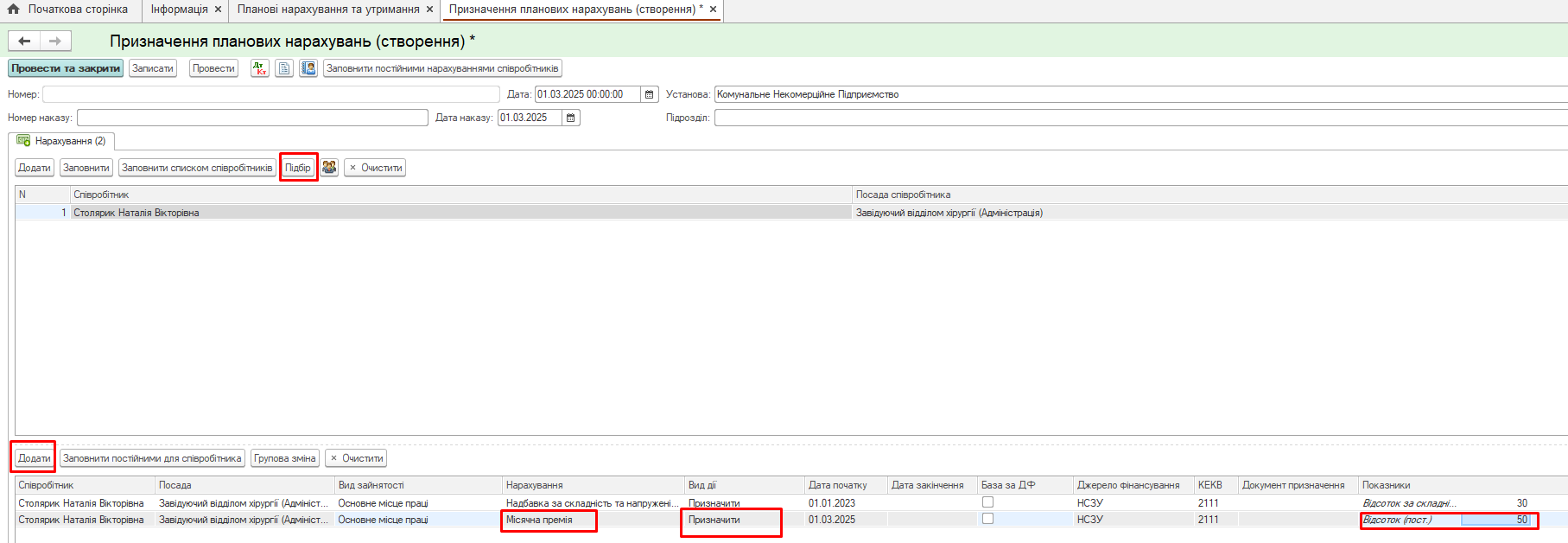Open the calendar picker for Дата field

point(650,94)
